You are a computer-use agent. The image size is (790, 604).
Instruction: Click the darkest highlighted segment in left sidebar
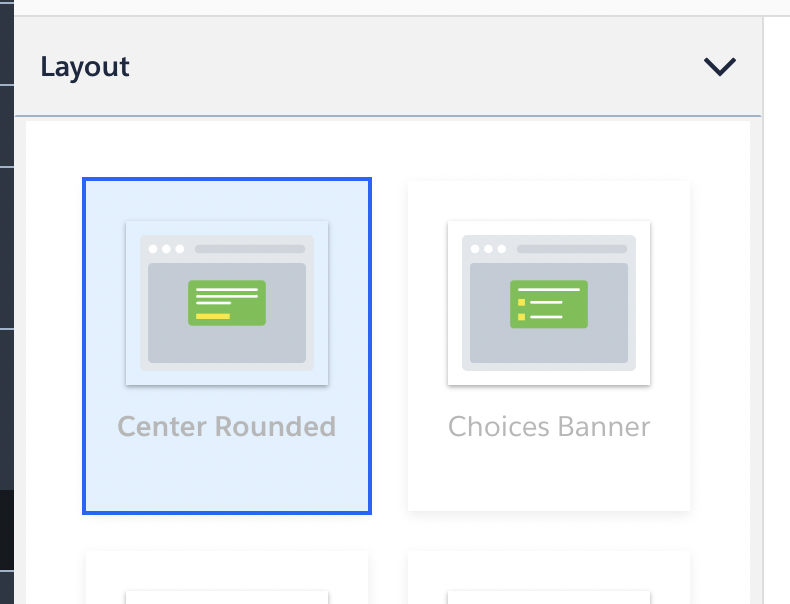click(x=7, y=530)
